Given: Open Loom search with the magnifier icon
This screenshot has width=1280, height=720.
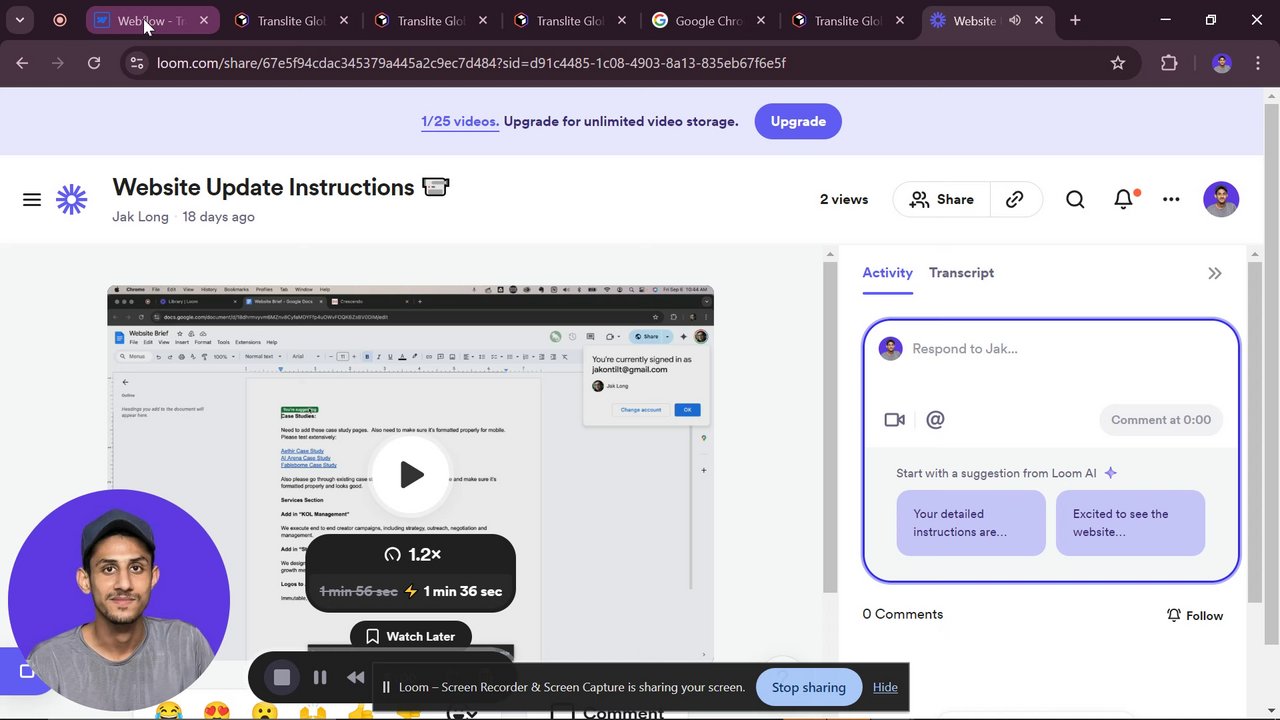Looking at the screenshot, I should [x=1075, y=200].
